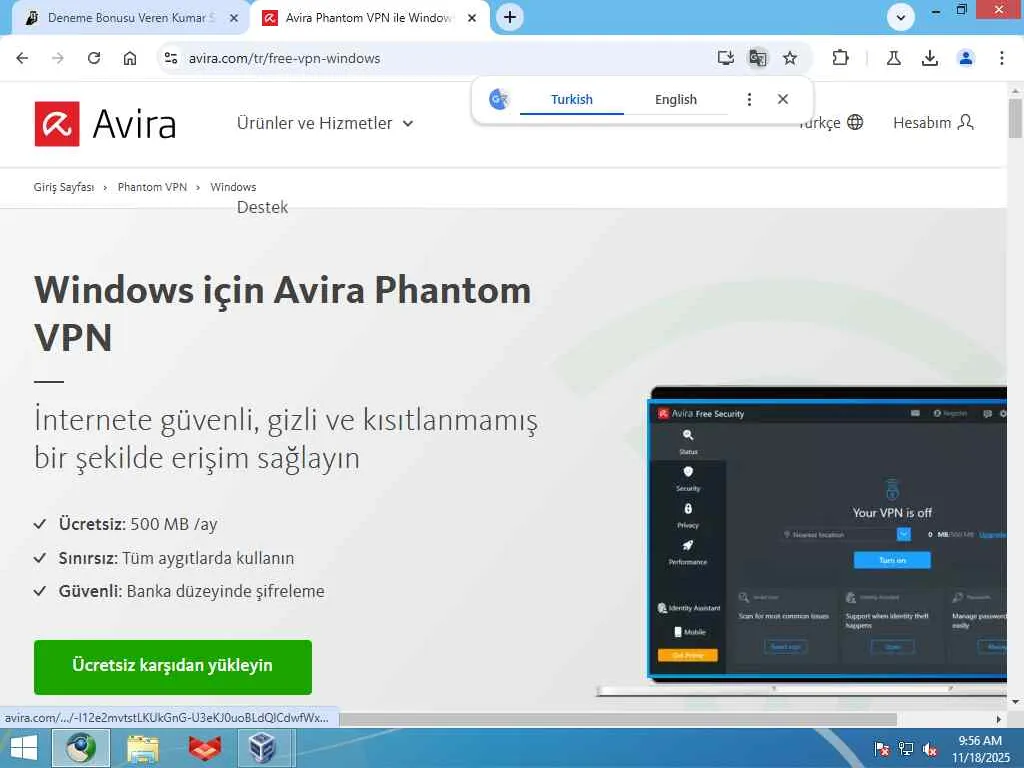Open the Chrome three-dot menu
The height and width of the screenshot is (768, 1024).
(1002, 58)
